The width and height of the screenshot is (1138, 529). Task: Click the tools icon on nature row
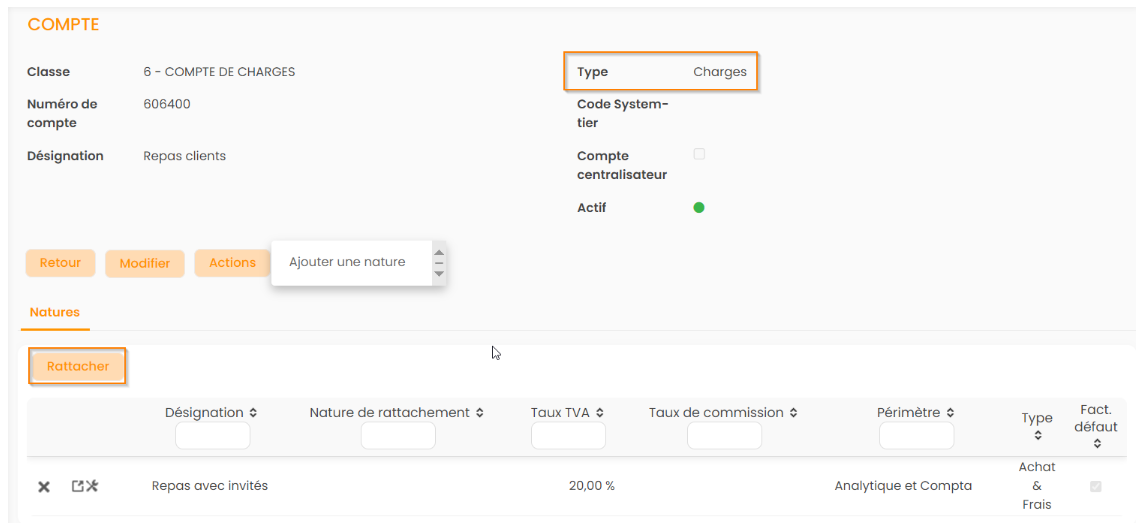92,486
